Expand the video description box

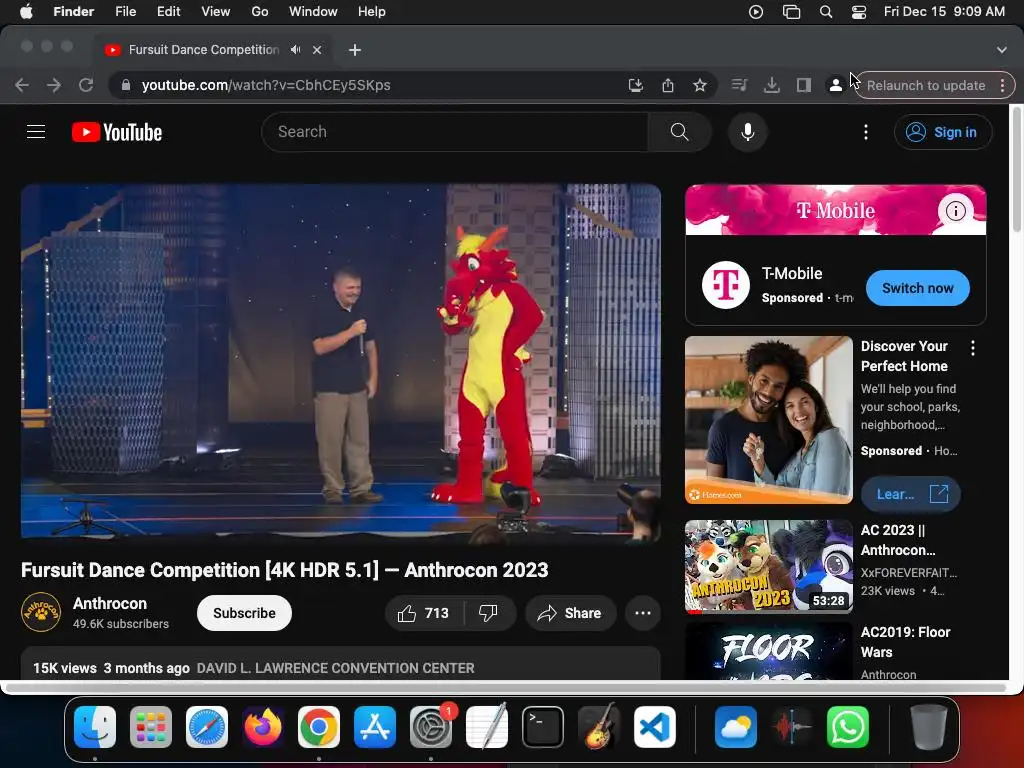tap(341, 664)
